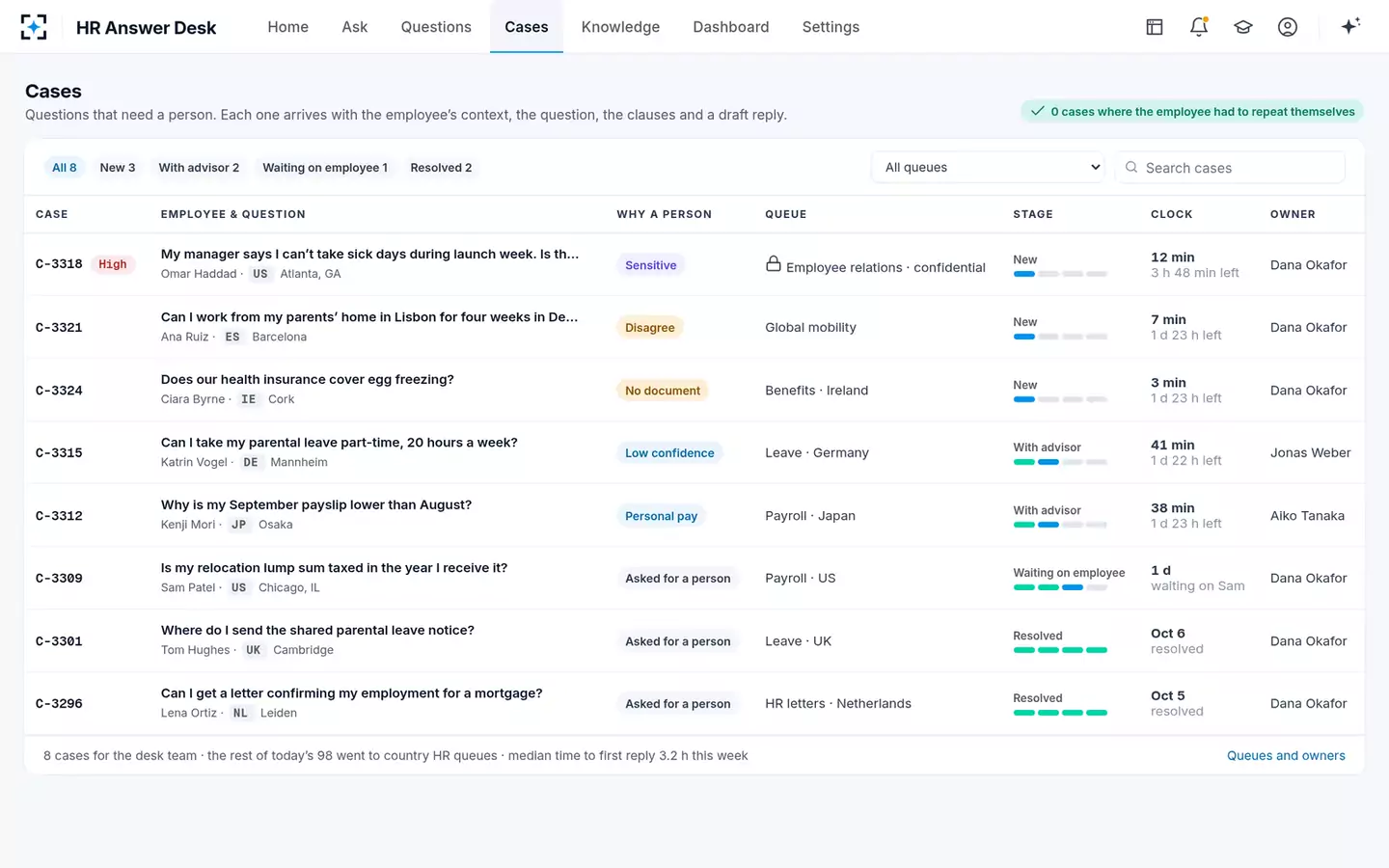The height and width of the screenshot is (868, 1389).
Task: Click the green checkmark in the repeat-themselves banner
Action: click(x=1038, y=111)
